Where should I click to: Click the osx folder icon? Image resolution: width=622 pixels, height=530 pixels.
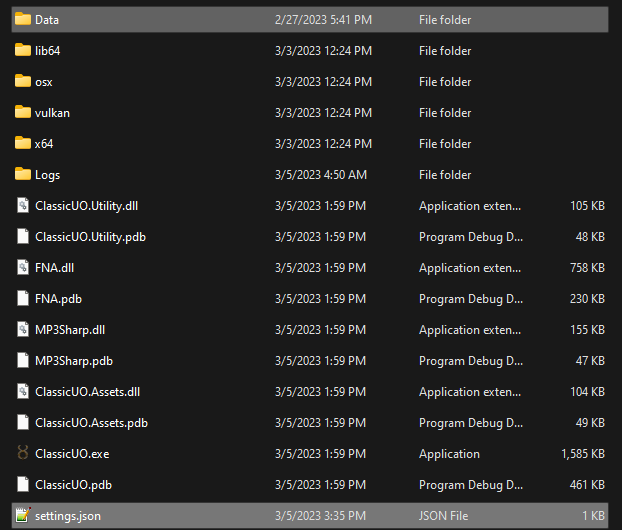[x=23, y=81]
